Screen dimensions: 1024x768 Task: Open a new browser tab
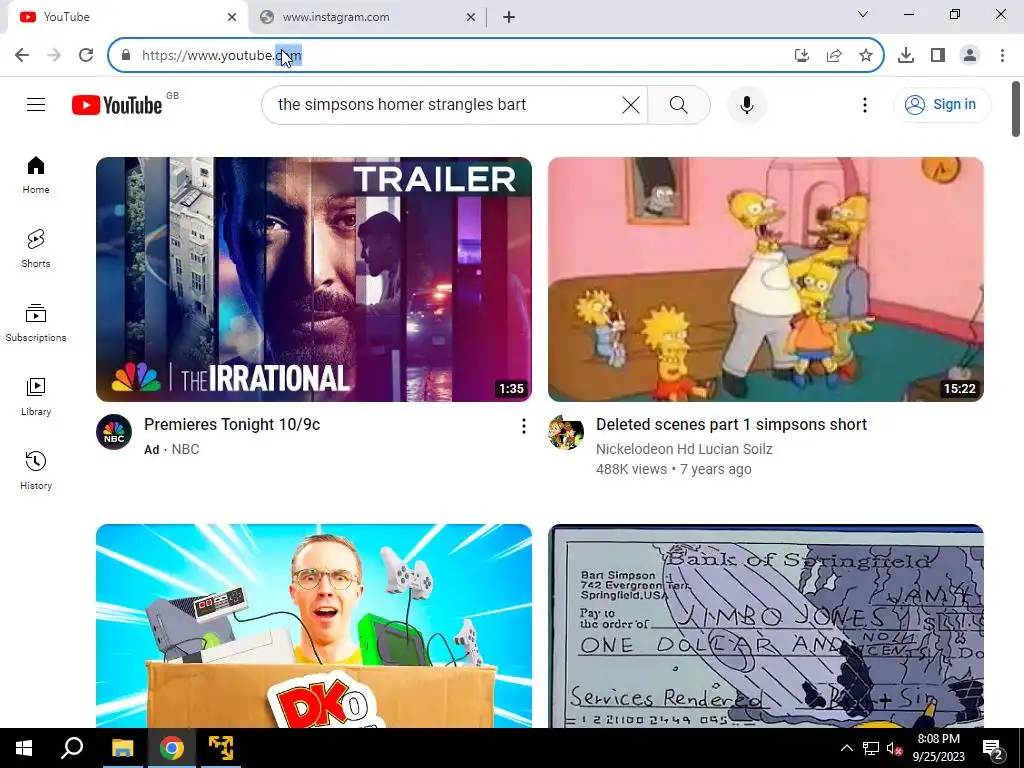tap(509, 17)
